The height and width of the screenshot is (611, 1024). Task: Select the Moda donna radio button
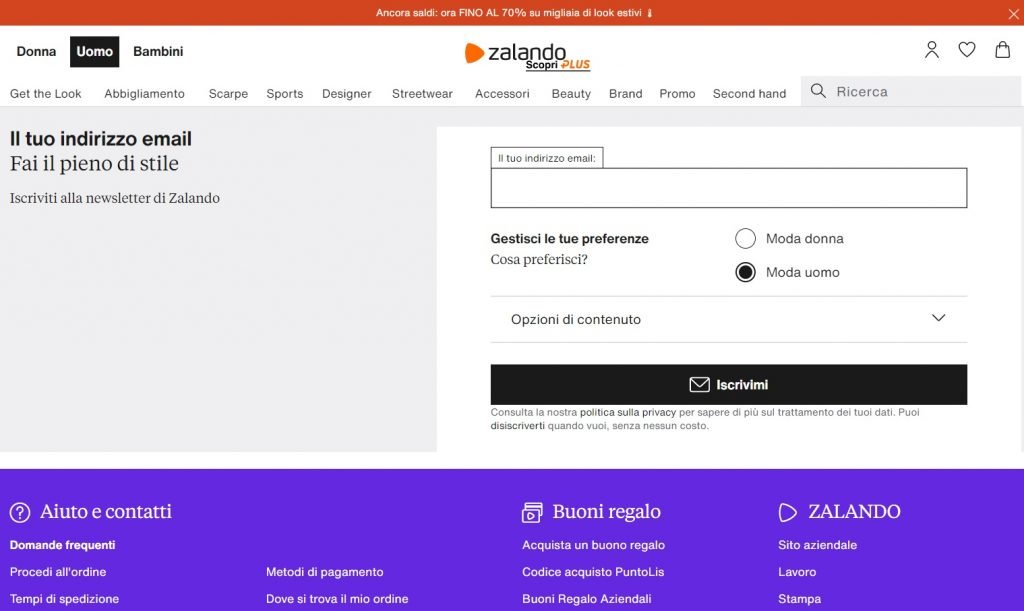pos(745,238)
